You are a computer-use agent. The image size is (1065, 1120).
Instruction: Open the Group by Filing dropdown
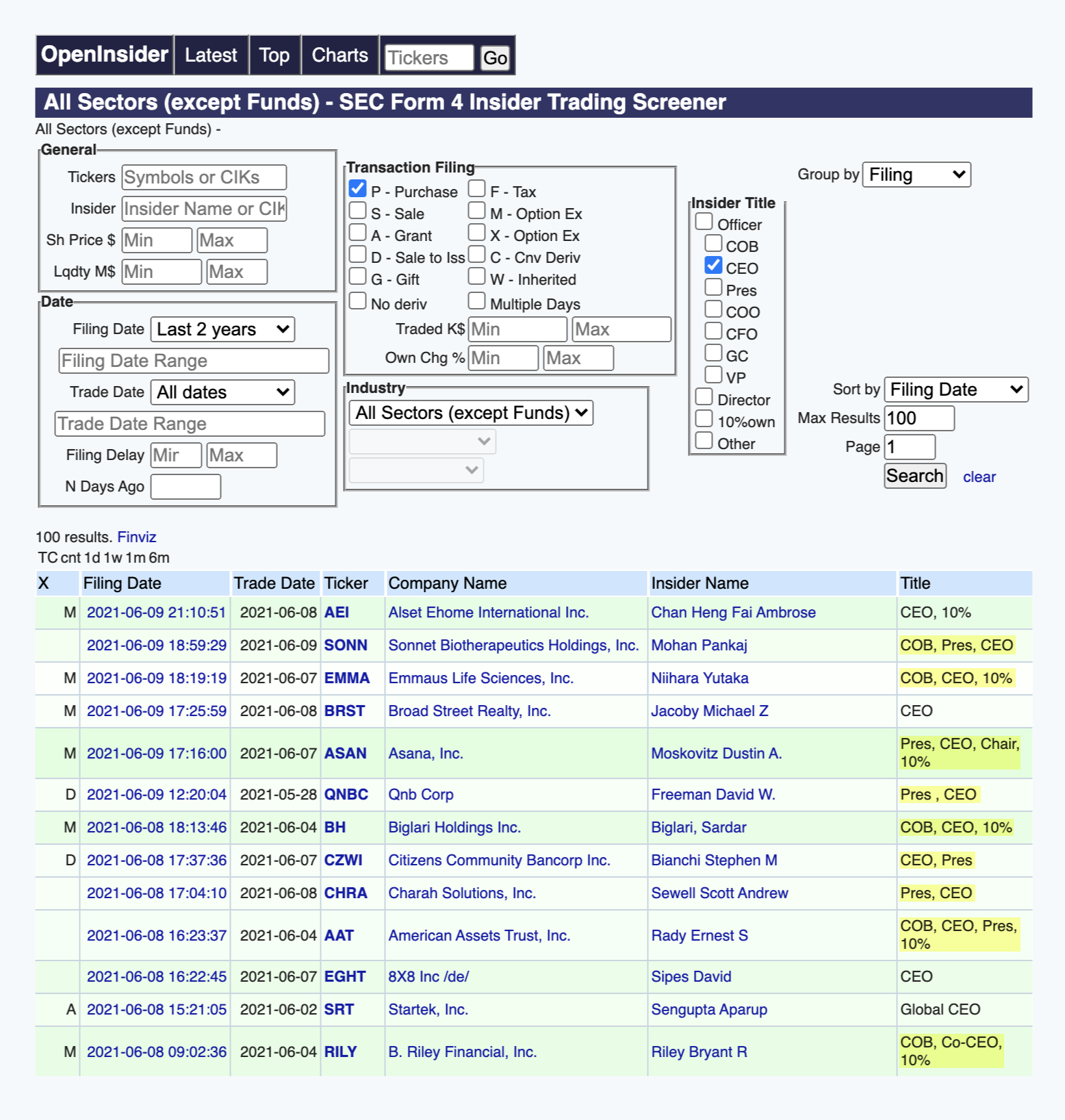click(916, 175)
